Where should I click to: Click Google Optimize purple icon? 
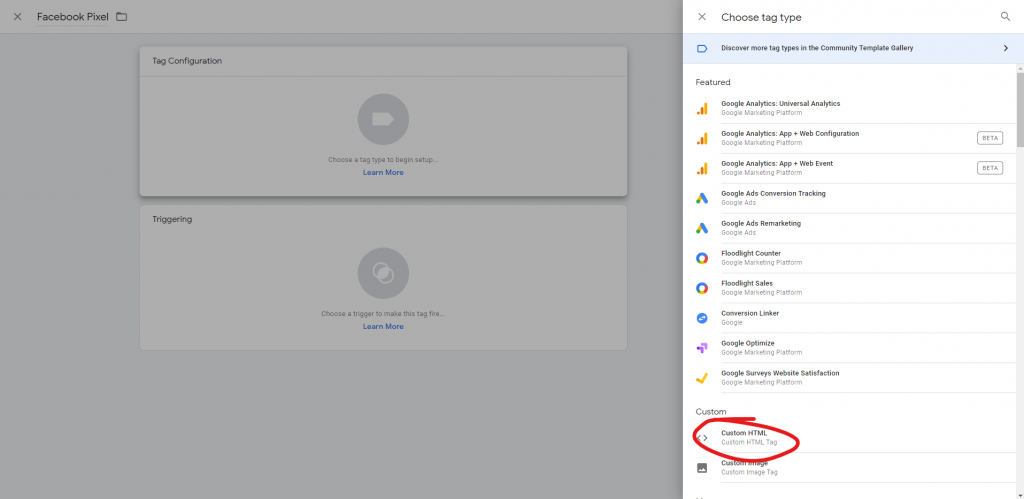coord(702,348)
